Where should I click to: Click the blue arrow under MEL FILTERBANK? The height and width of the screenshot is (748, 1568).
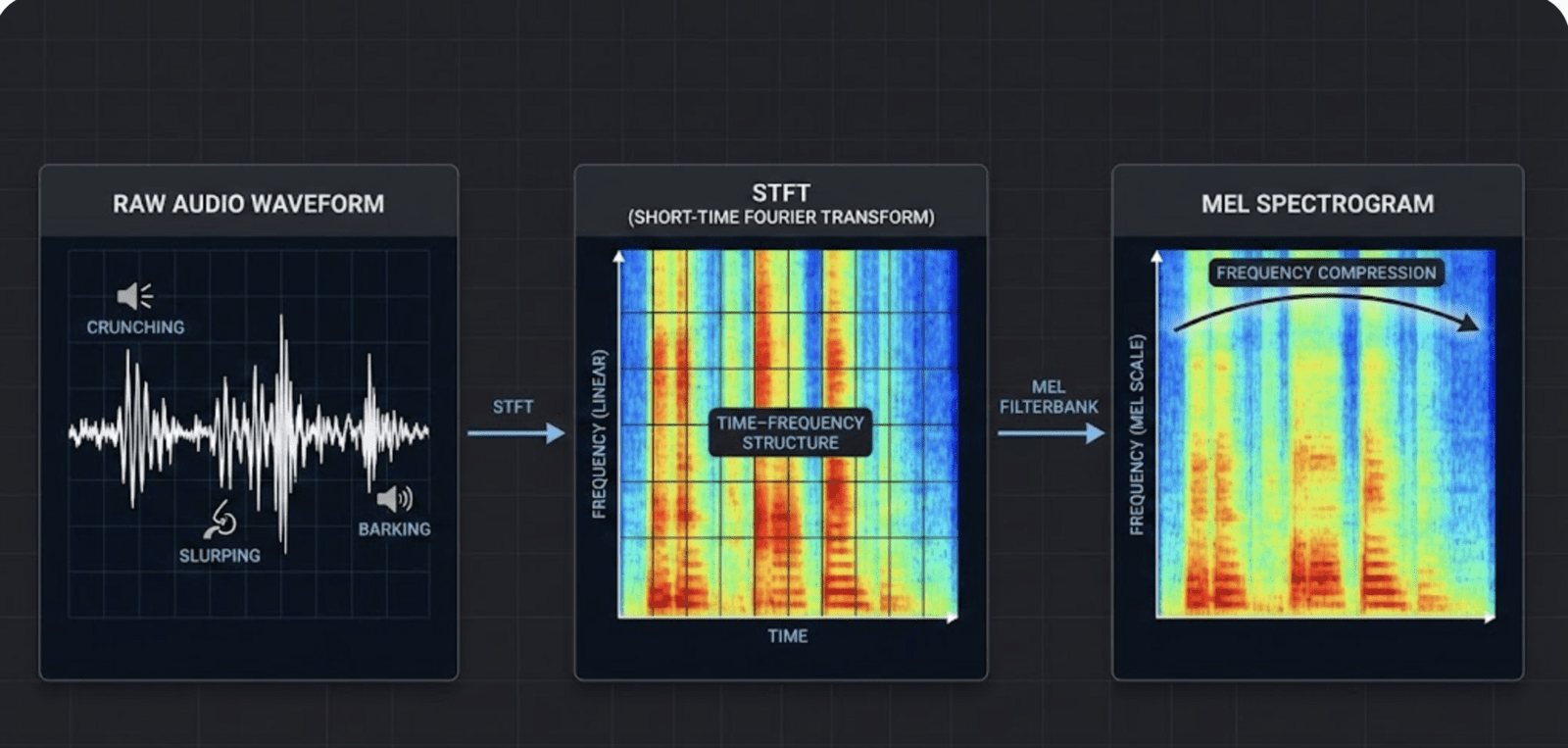tap(1051, 432)
